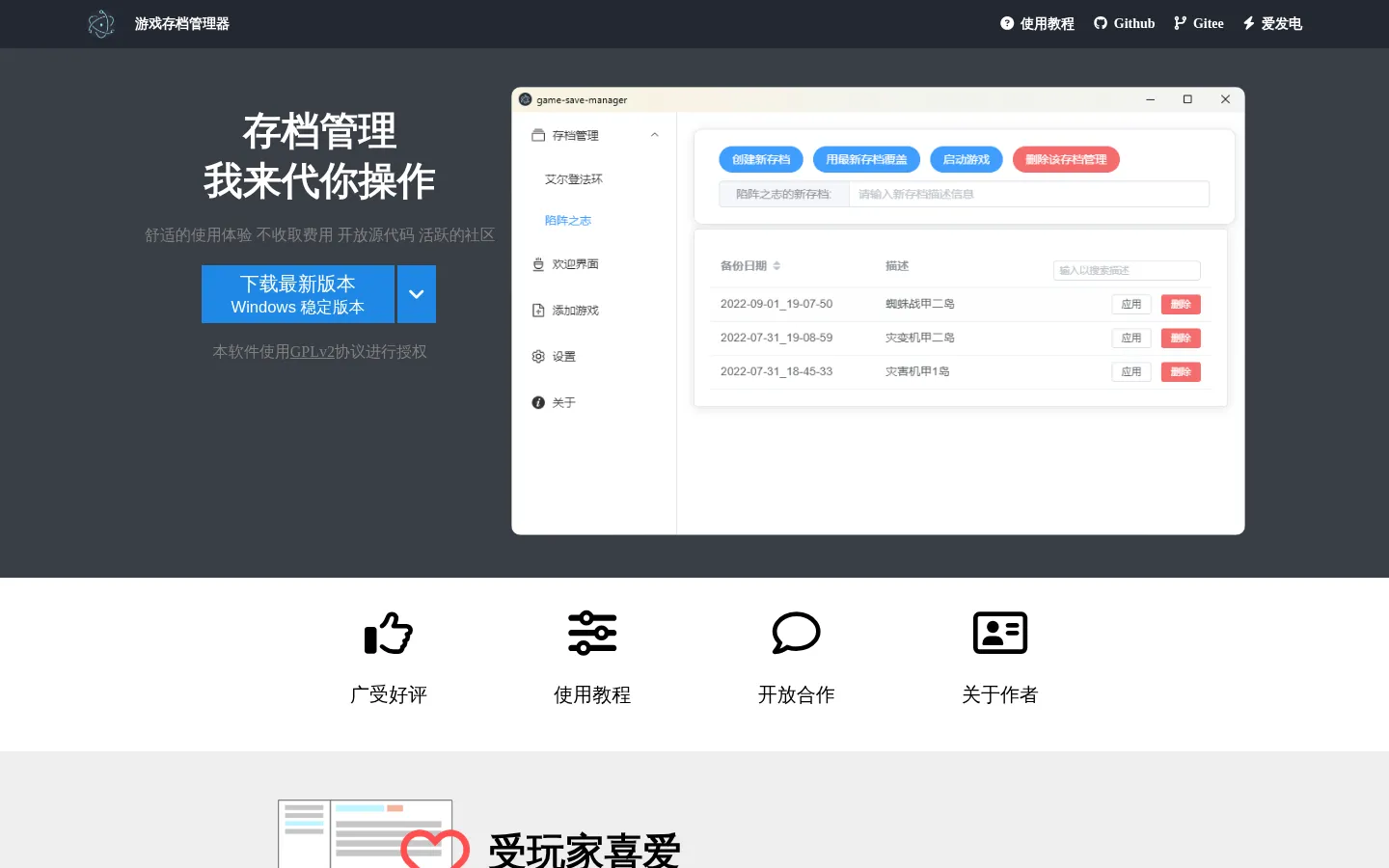Click the 2022-07-31_19-08-59 date cell
Screen dimensions: 1389x868
(x=776, y=338)
